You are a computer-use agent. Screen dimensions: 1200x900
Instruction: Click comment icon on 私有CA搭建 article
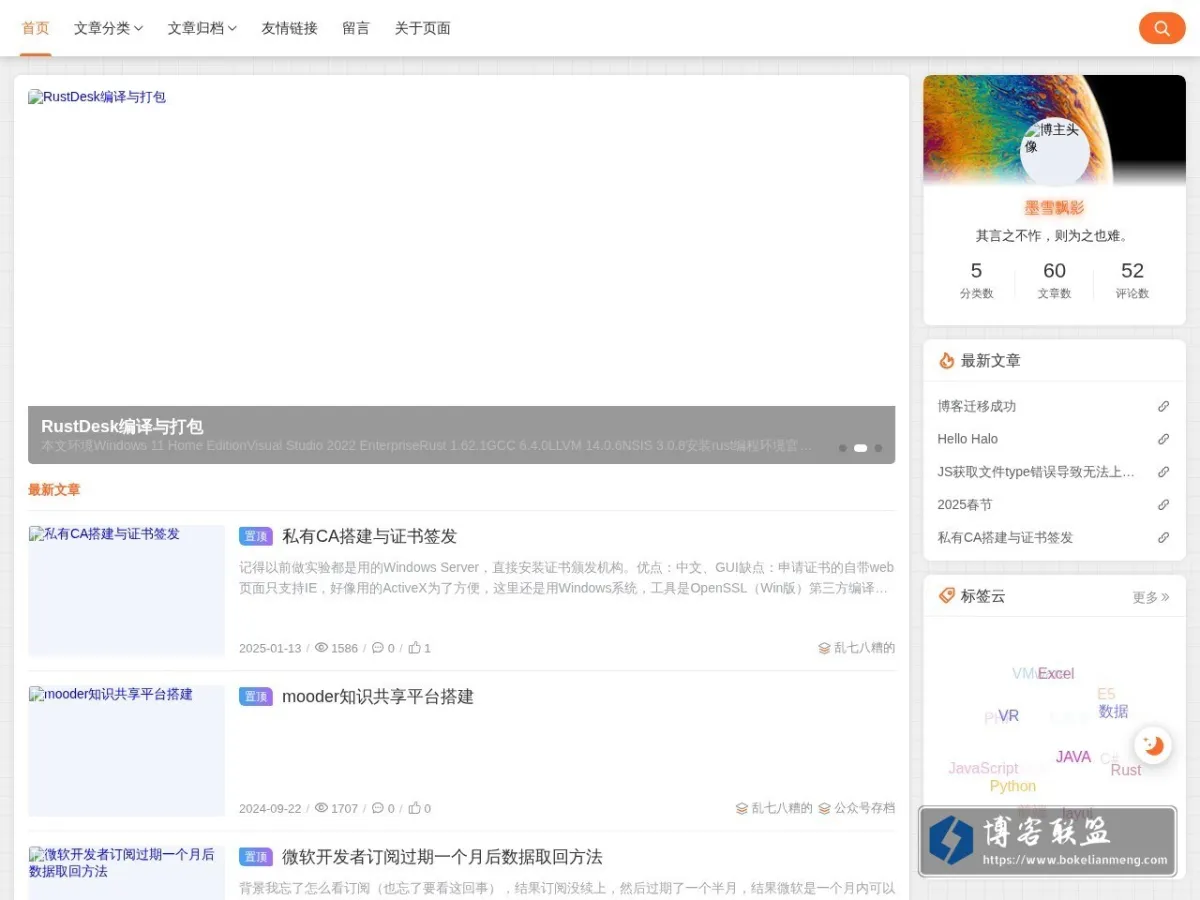(x=377, y=648)
